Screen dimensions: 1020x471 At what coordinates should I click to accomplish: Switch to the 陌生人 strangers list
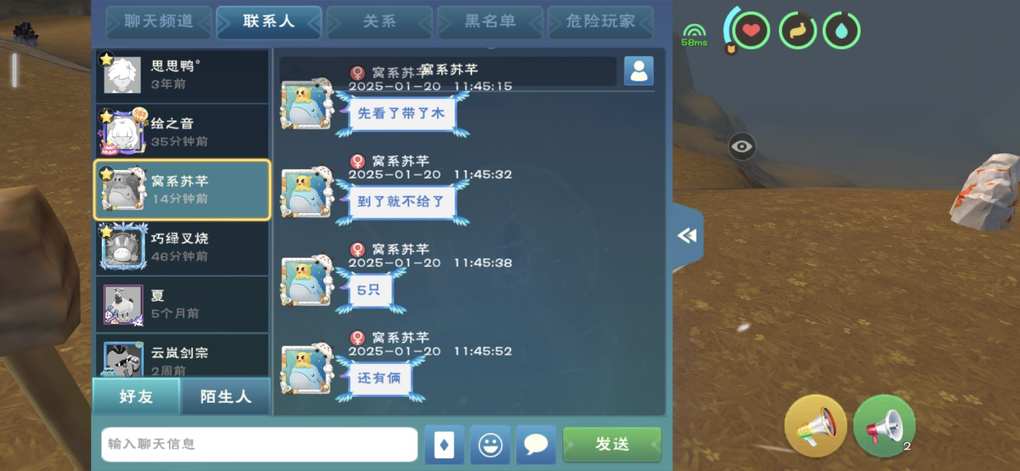click(x=225, y=396)
